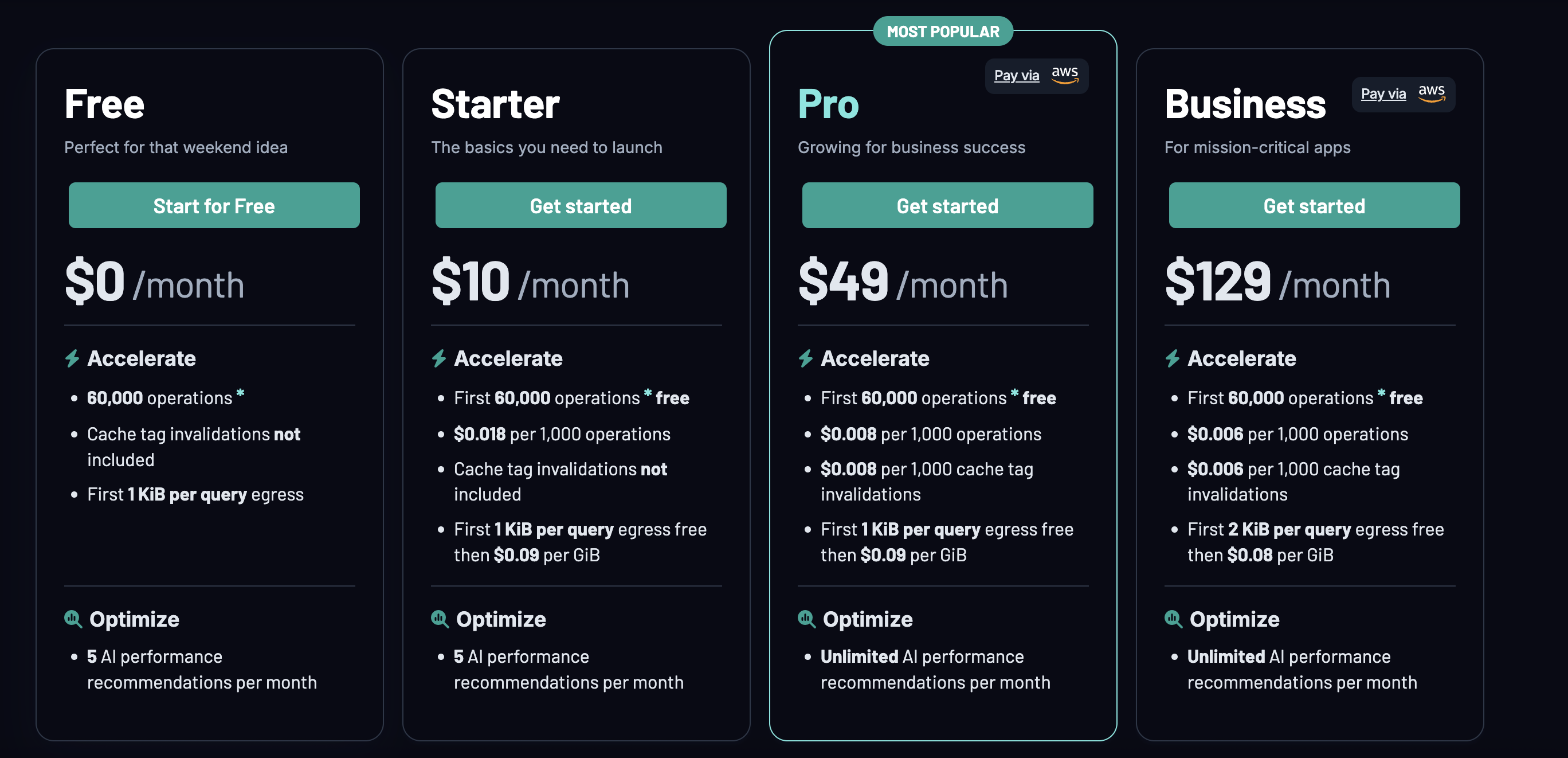The height and width of the screenshot is (758, 1568).
Task: Open the Pay via link on Business
Action: coord(1383,94)
